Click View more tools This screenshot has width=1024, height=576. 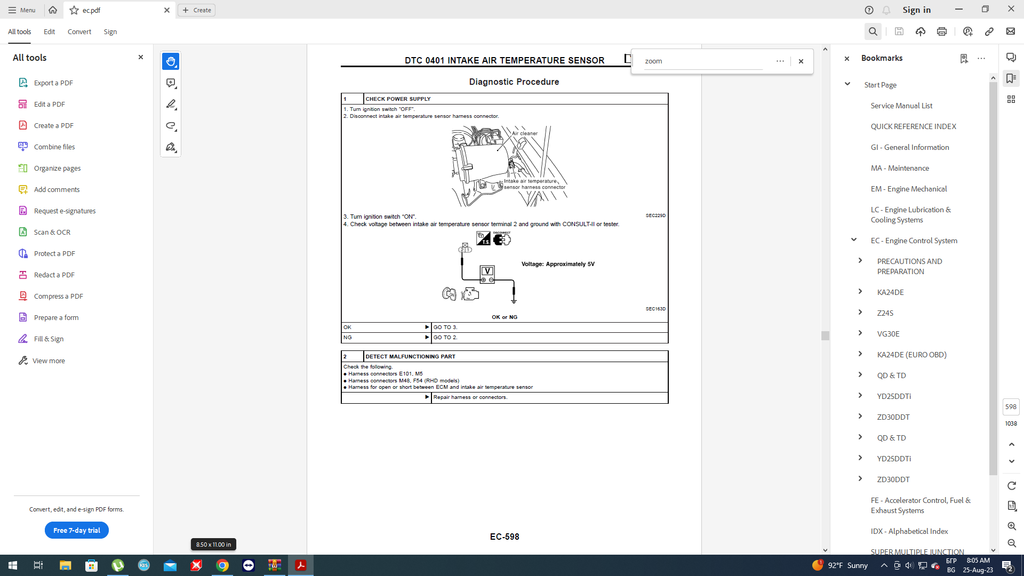pos(42,360)
